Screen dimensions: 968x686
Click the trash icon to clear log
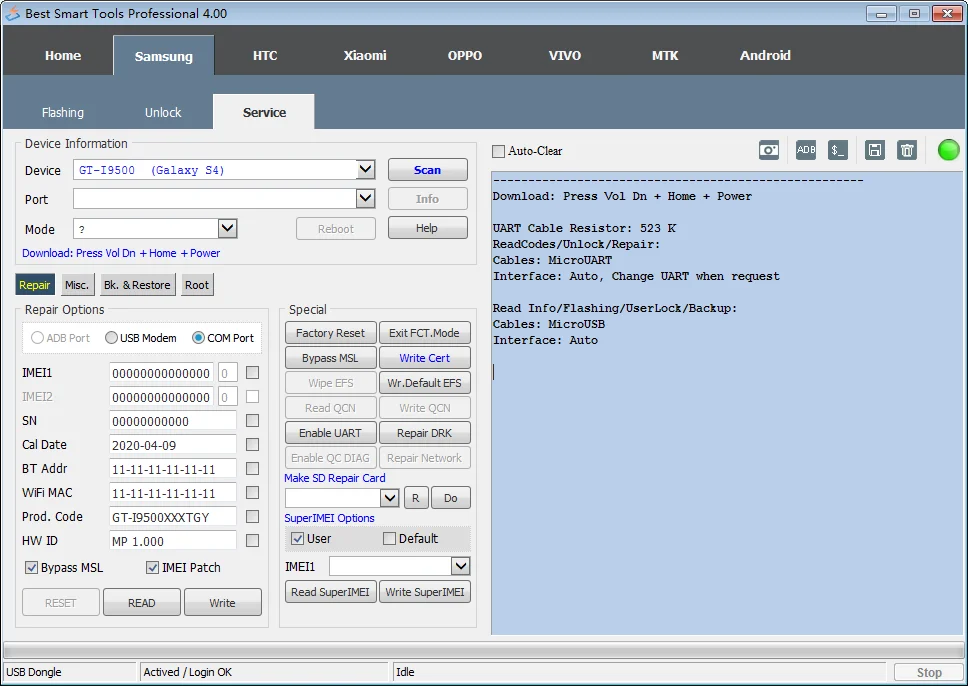(x=907, y=150)
